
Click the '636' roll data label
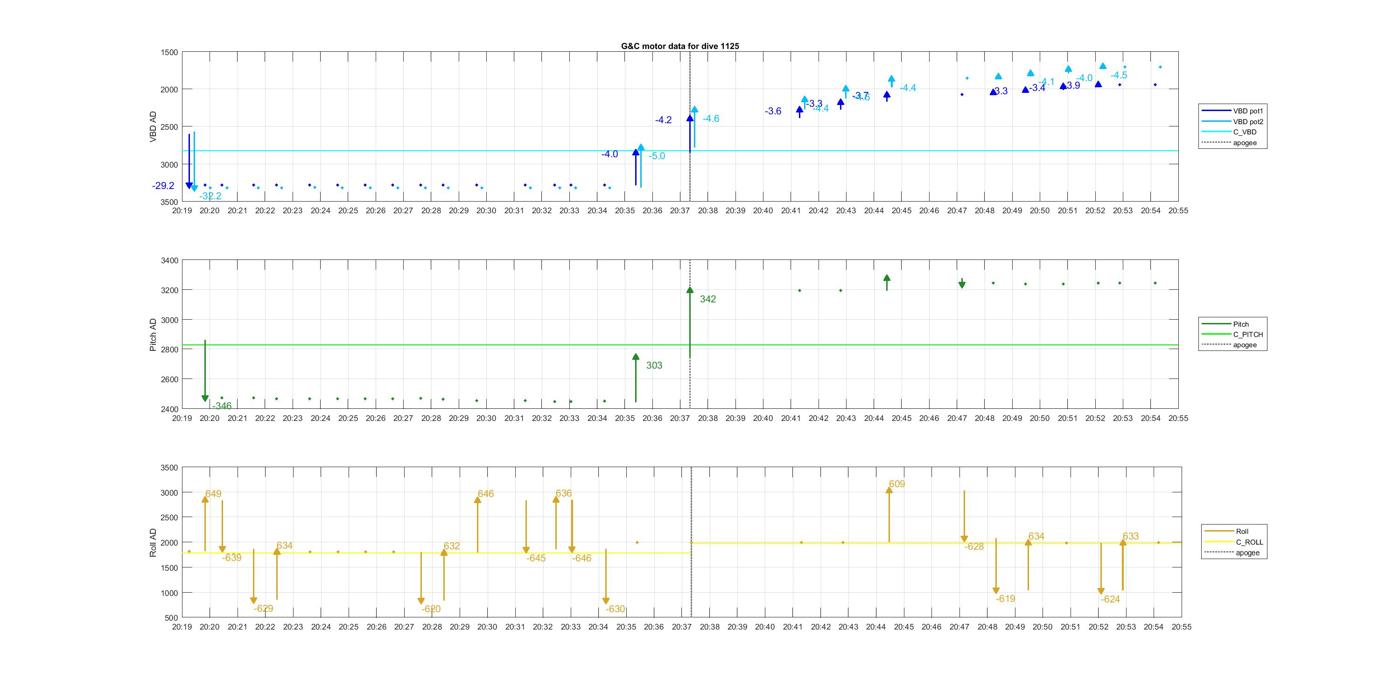564,493
